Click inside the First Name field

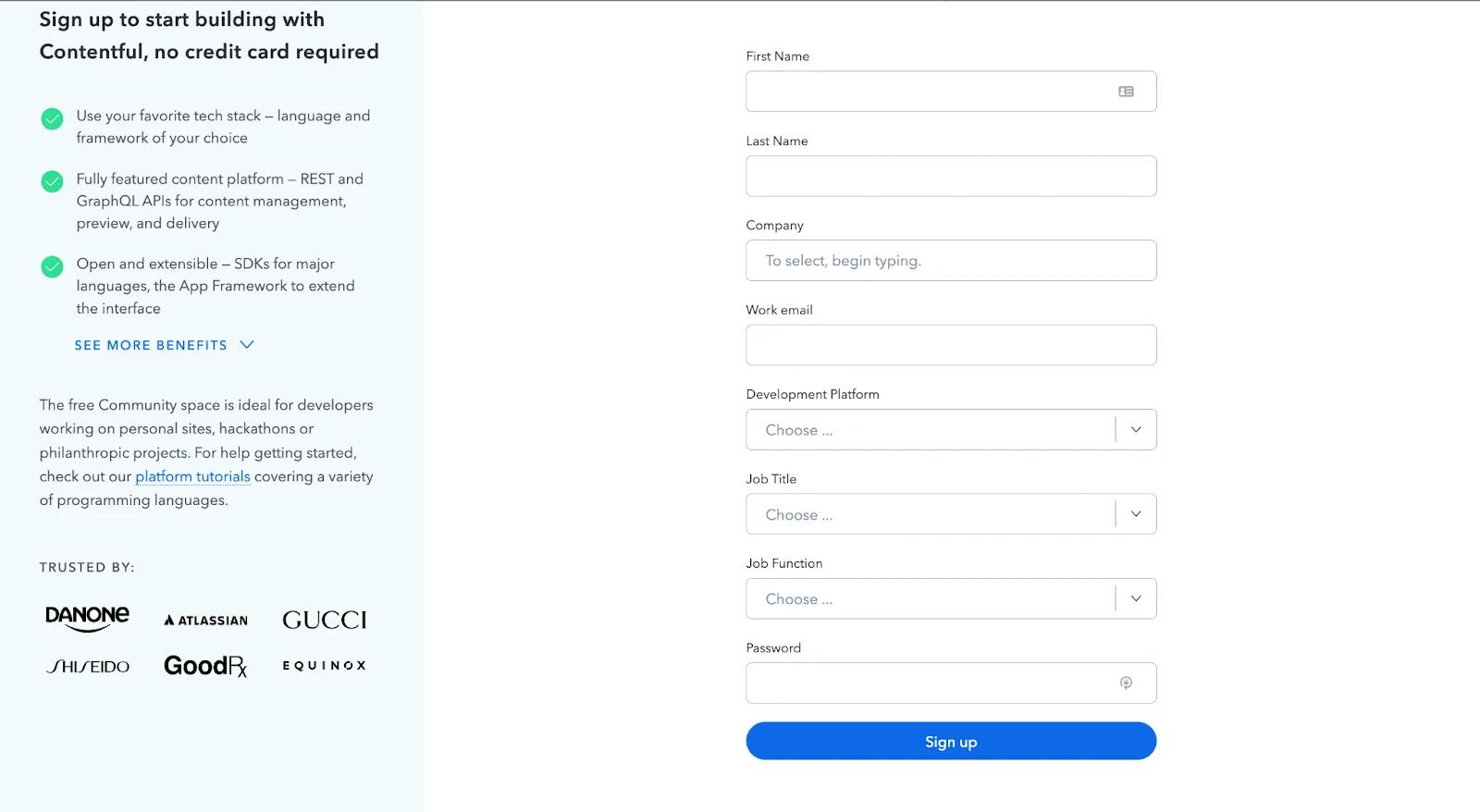tap(925, 92)
